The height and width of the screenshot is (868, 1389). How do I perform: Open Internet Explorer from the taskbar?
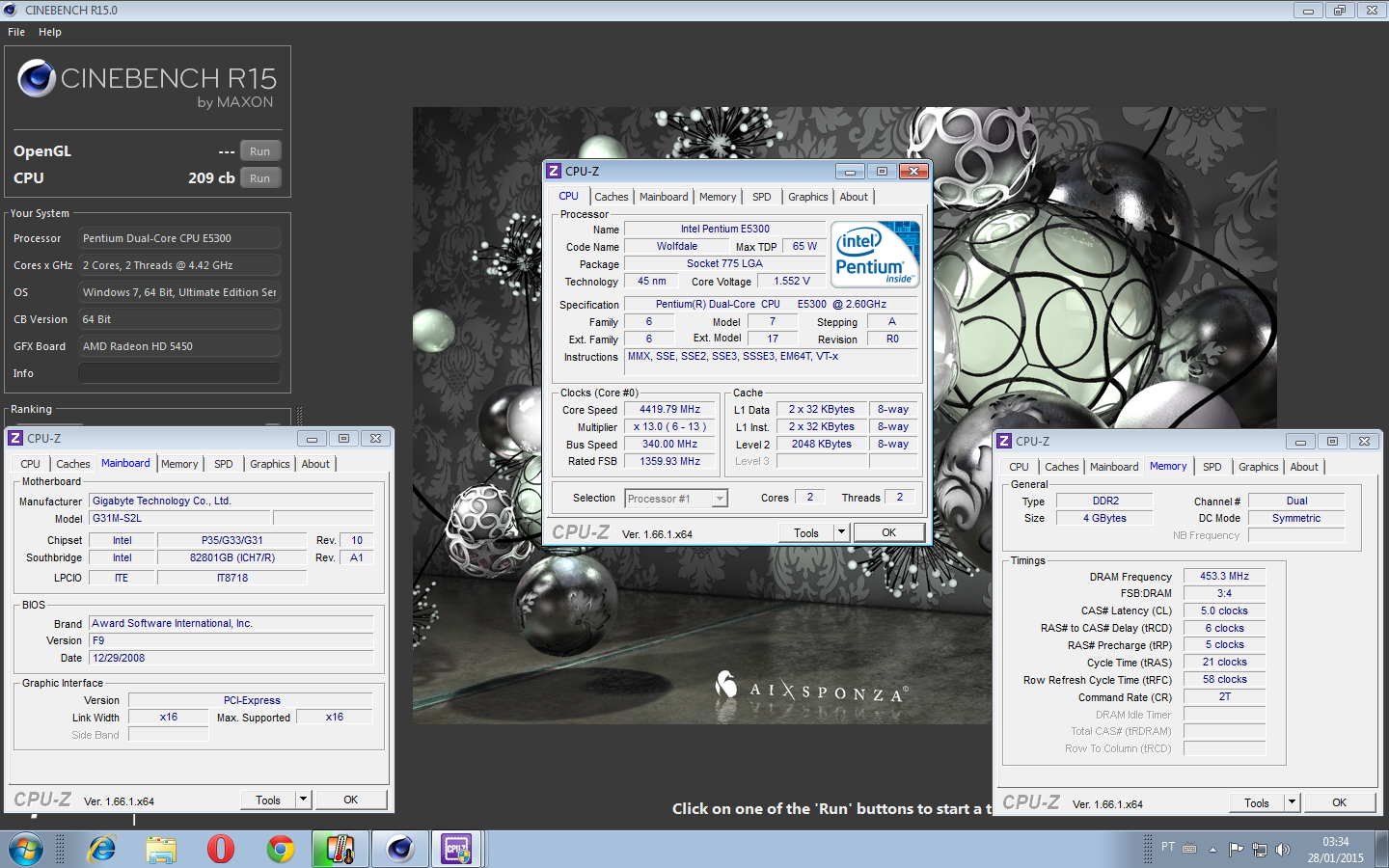(x=101, y=849)
